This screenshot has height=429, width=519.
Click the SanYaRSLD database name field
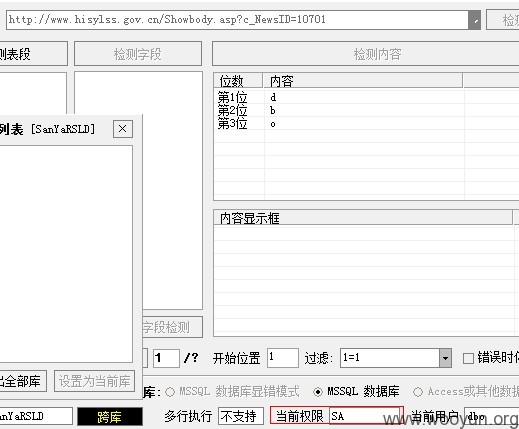pyautogui.click(x=36, y=417)
